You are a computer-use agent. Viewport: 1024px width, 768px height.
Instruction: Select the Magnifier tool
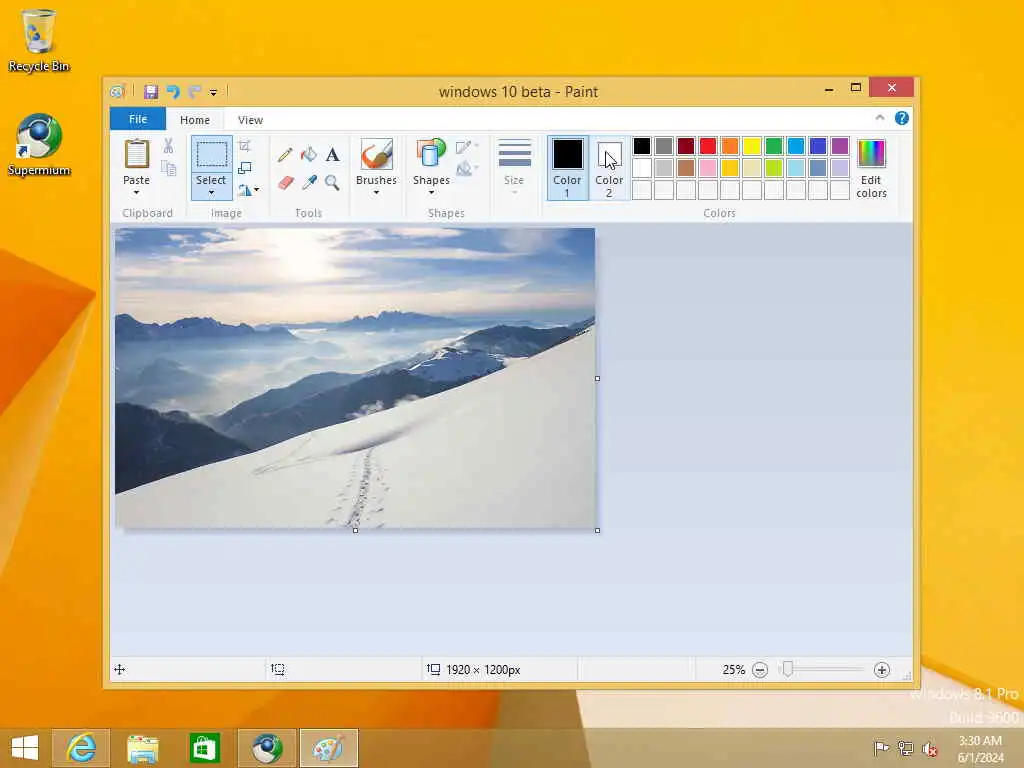(332, 182)
